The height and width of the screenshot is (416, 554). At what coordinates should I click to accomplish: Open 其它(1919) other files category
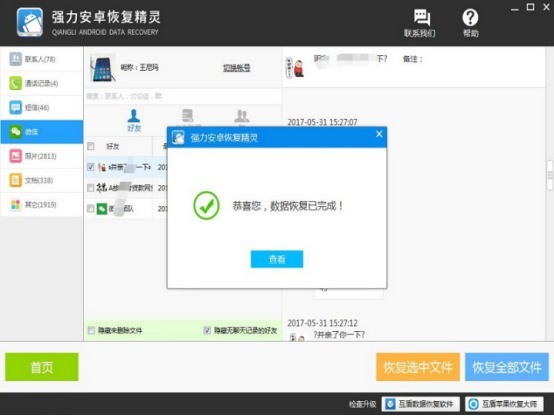(x=42, y=205)
